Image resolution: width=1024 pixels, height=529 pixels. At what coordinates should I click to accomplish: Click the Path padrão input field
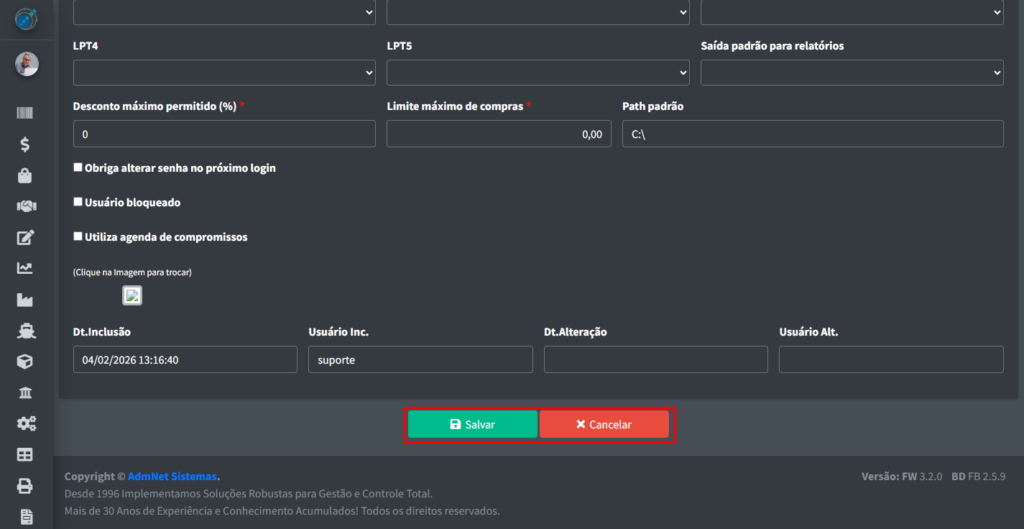pyautogui.click(x=812, y=134)
